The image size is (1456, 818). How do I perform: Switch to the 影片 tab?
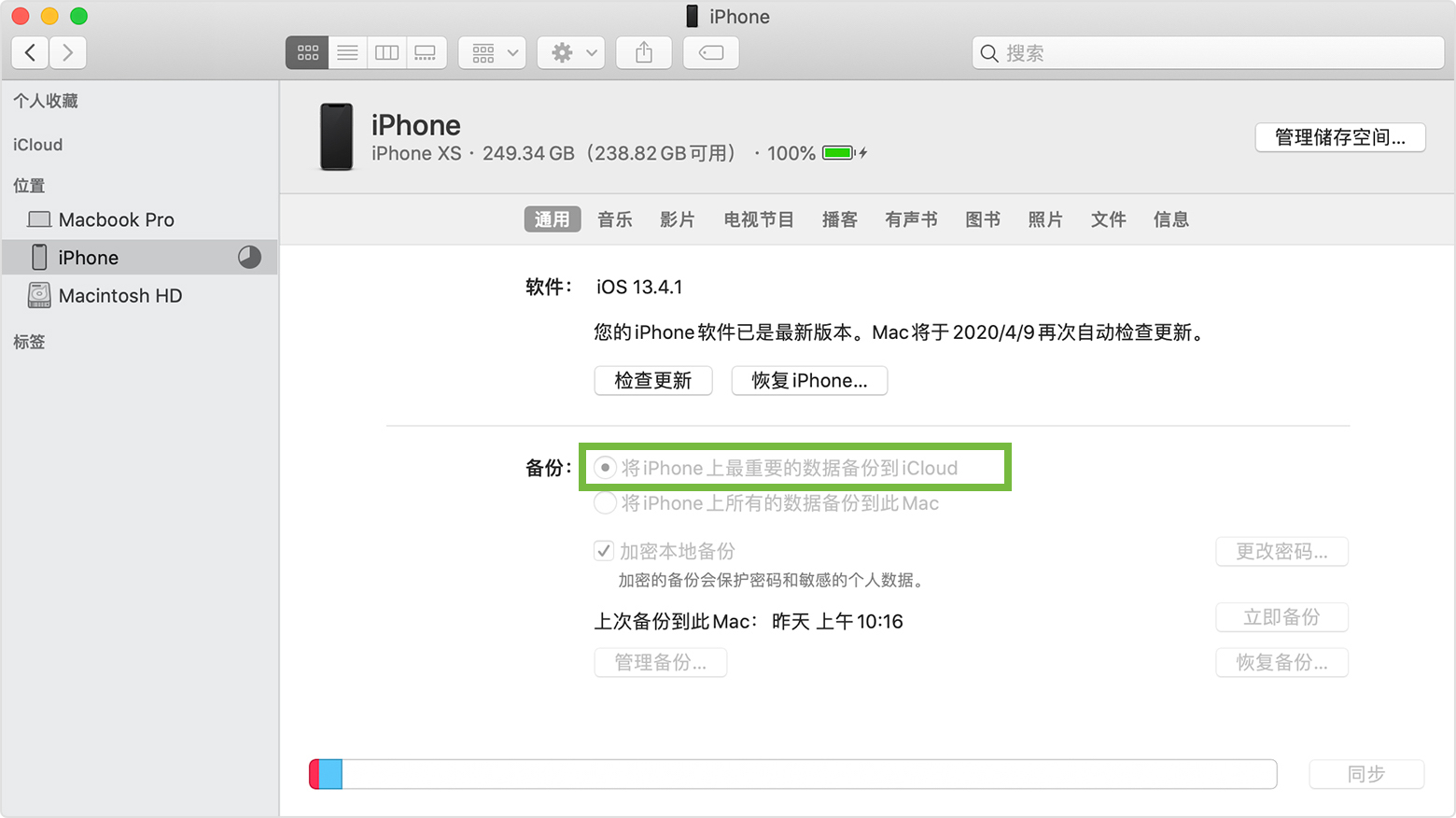pyautogui.click(x=678, y=219)
